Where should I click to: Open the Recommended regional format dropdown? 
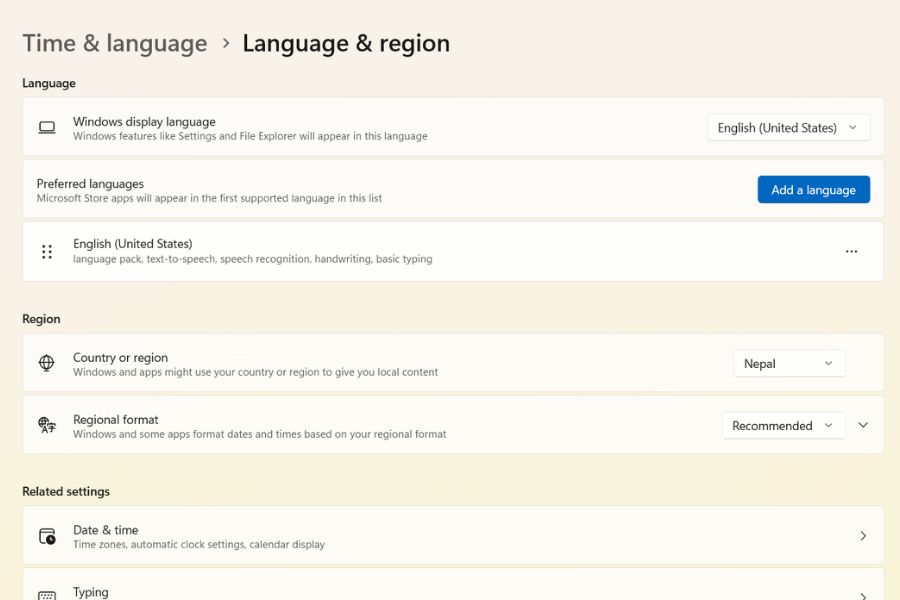pyautogui.click(x=783, y=426)
